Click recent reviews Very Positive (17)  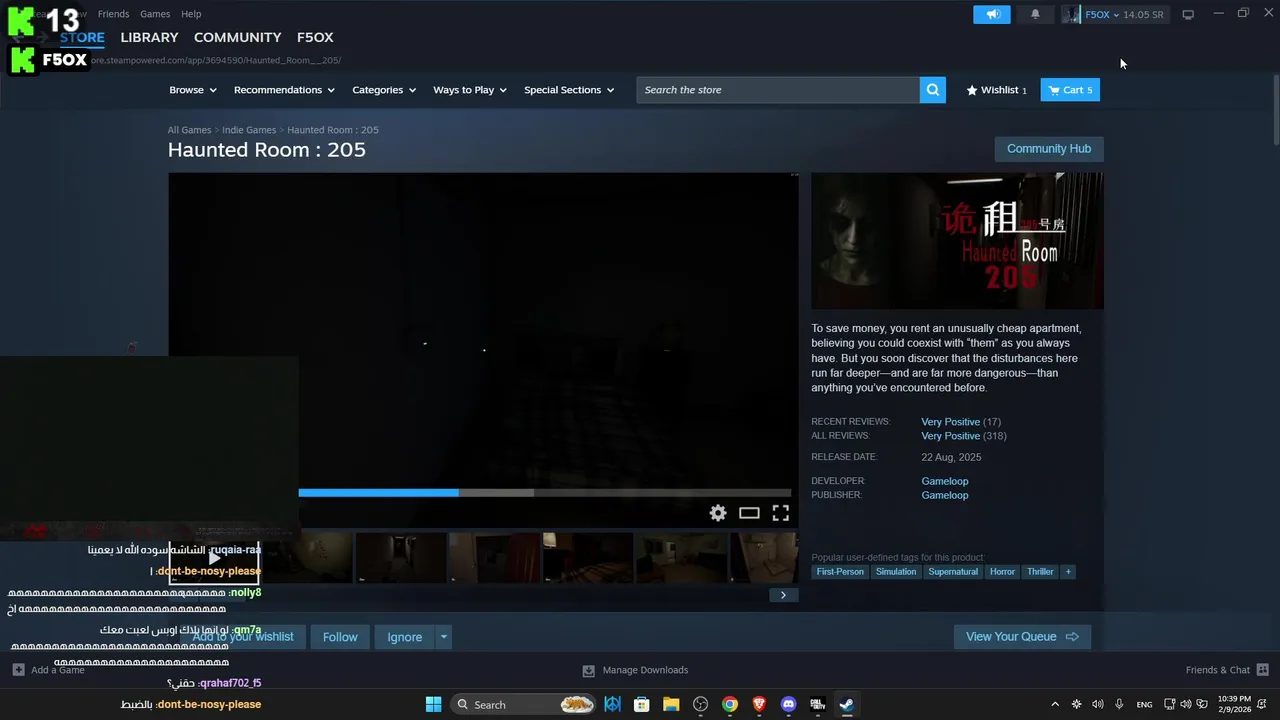[x=961, y=422]
